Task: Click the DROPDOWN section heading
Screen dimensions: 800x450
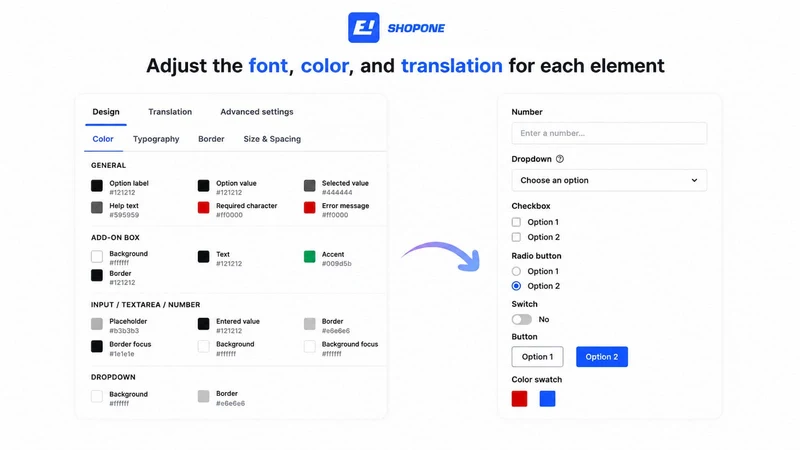Action: tap(113, 377)
